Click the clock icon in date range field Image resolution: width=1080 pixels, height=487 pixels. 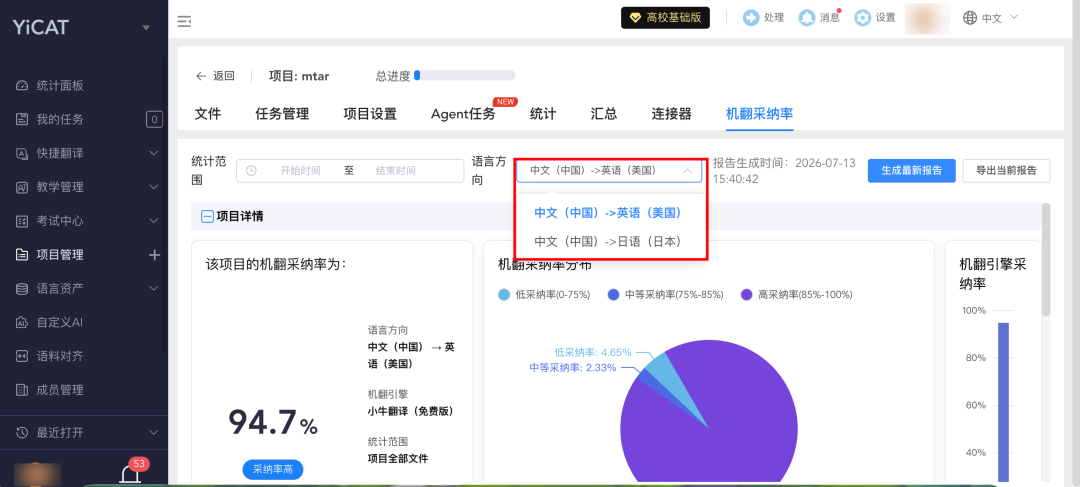tap(251, 170)
